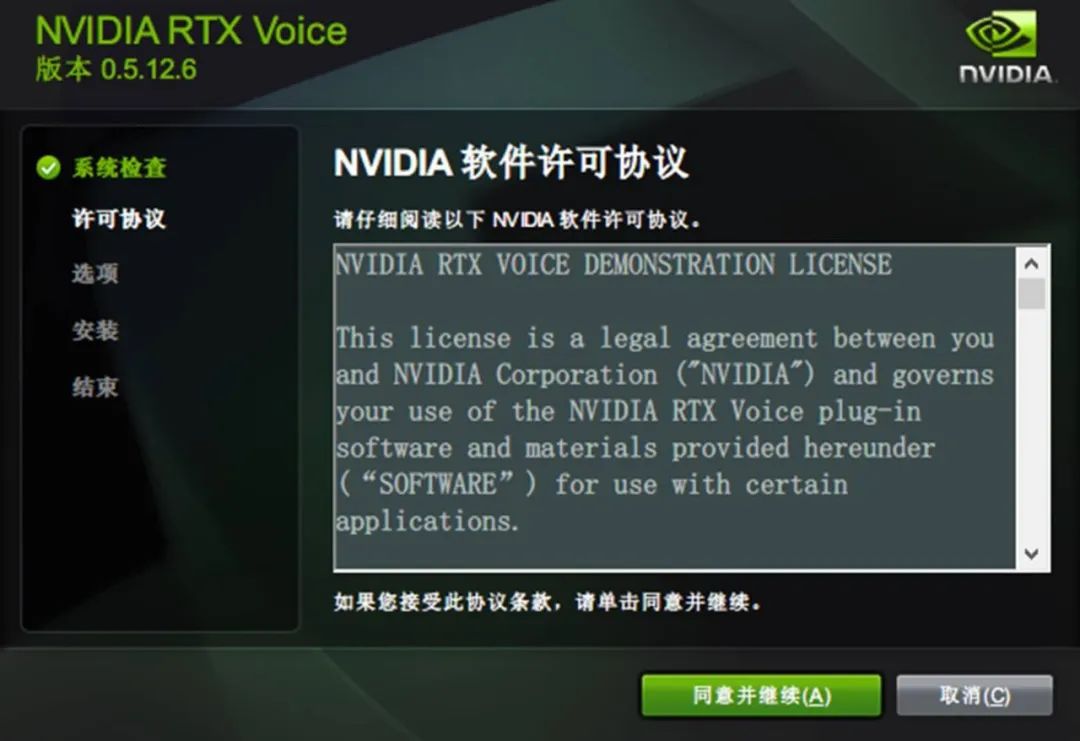Click the 如果您接受此协议条款 notice text

tap(548, 602)
